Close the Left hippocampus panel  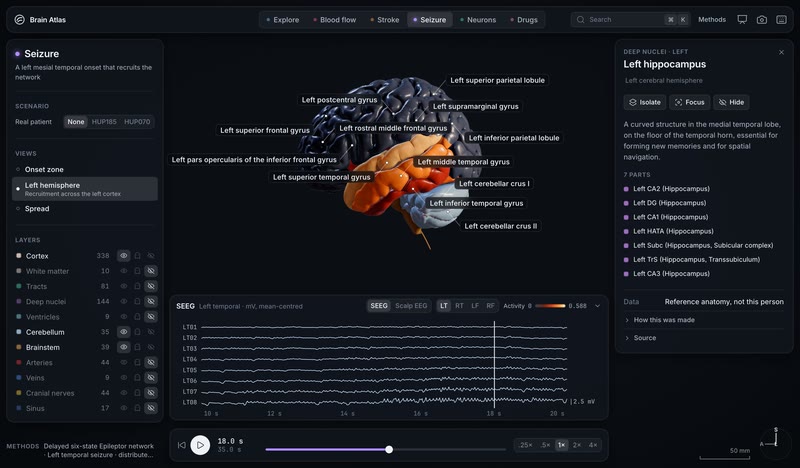[x=781, y=52]
